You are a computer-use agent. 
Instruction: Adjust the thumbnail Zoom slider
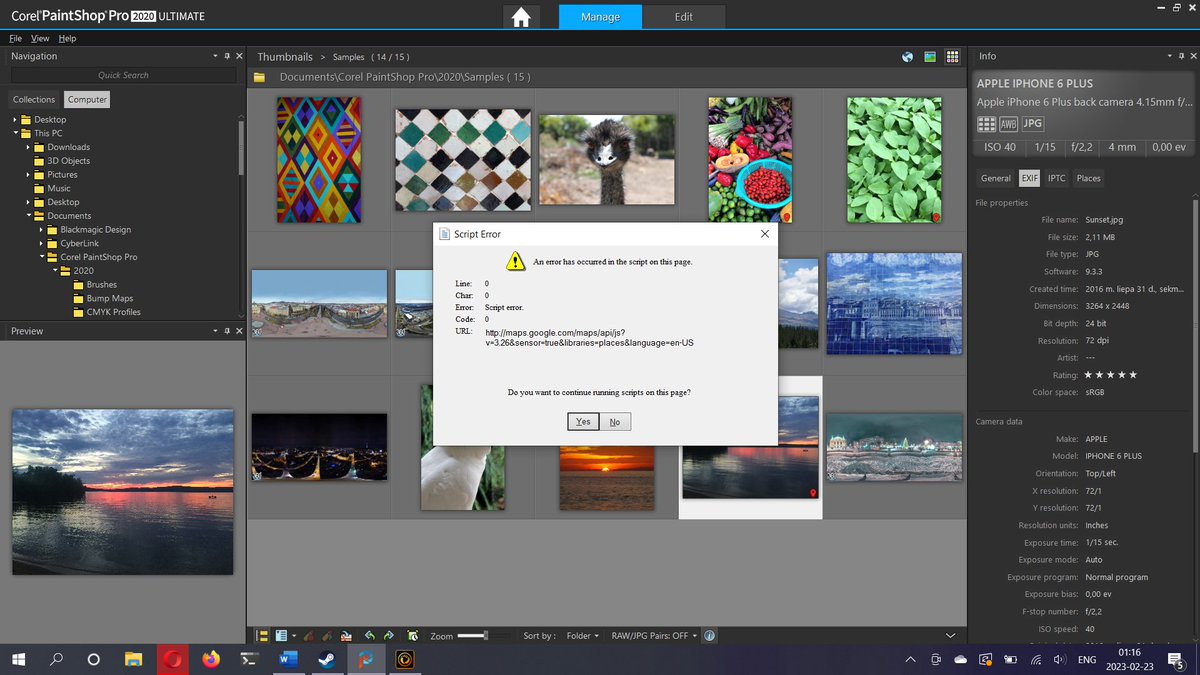coord(488,635)
